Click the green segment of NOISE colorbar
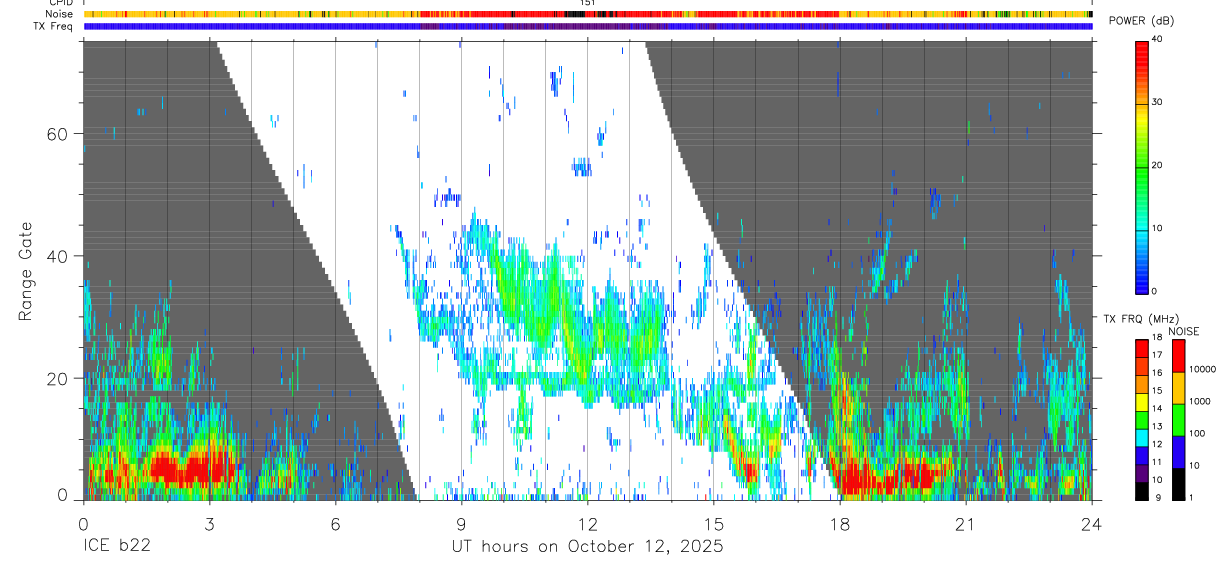Screen dimensions: 1228x567 pos(1178,420)
